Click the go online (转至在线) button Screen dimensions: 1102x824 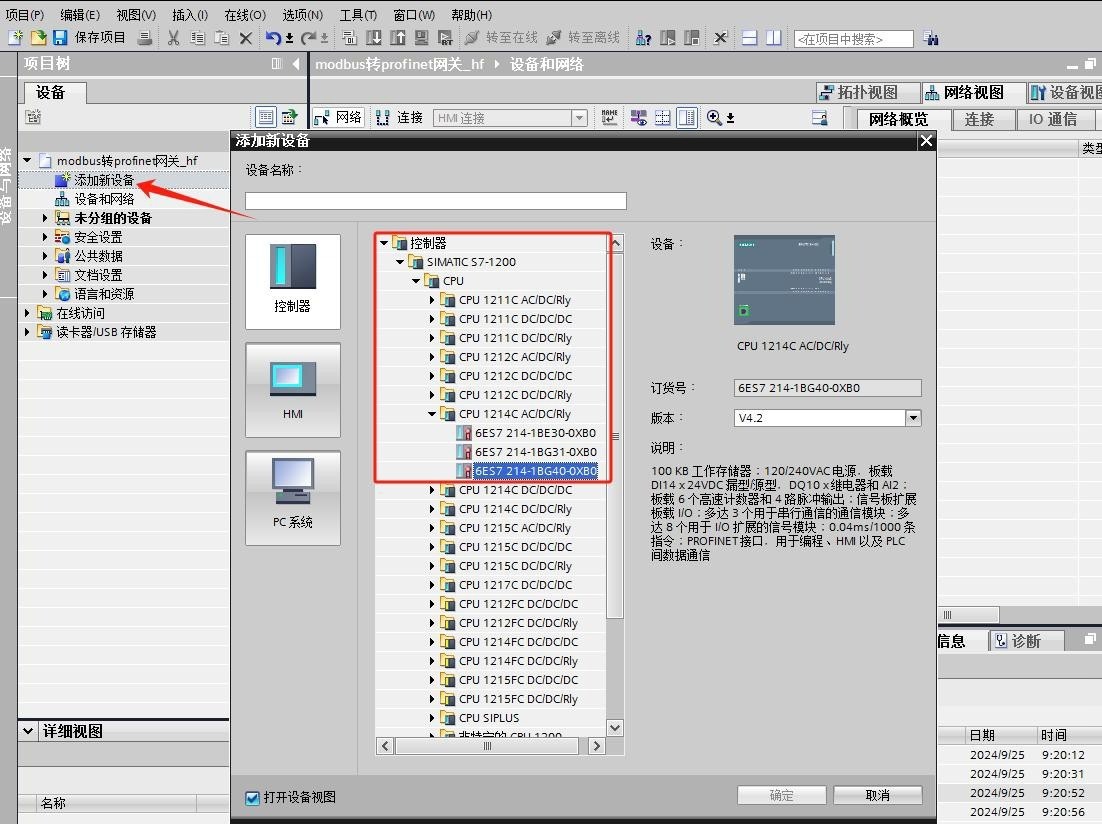501,37
